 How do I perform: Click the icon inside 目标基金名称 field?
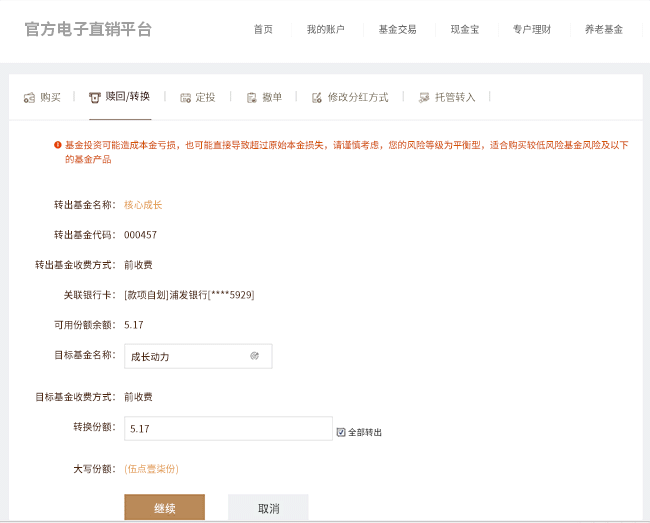point(255,356)
